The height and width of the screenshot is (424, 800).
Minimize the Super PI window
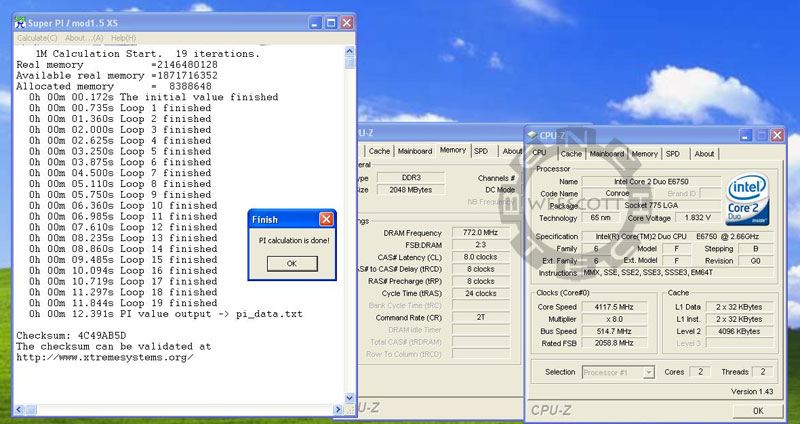[x=315, y=22]
